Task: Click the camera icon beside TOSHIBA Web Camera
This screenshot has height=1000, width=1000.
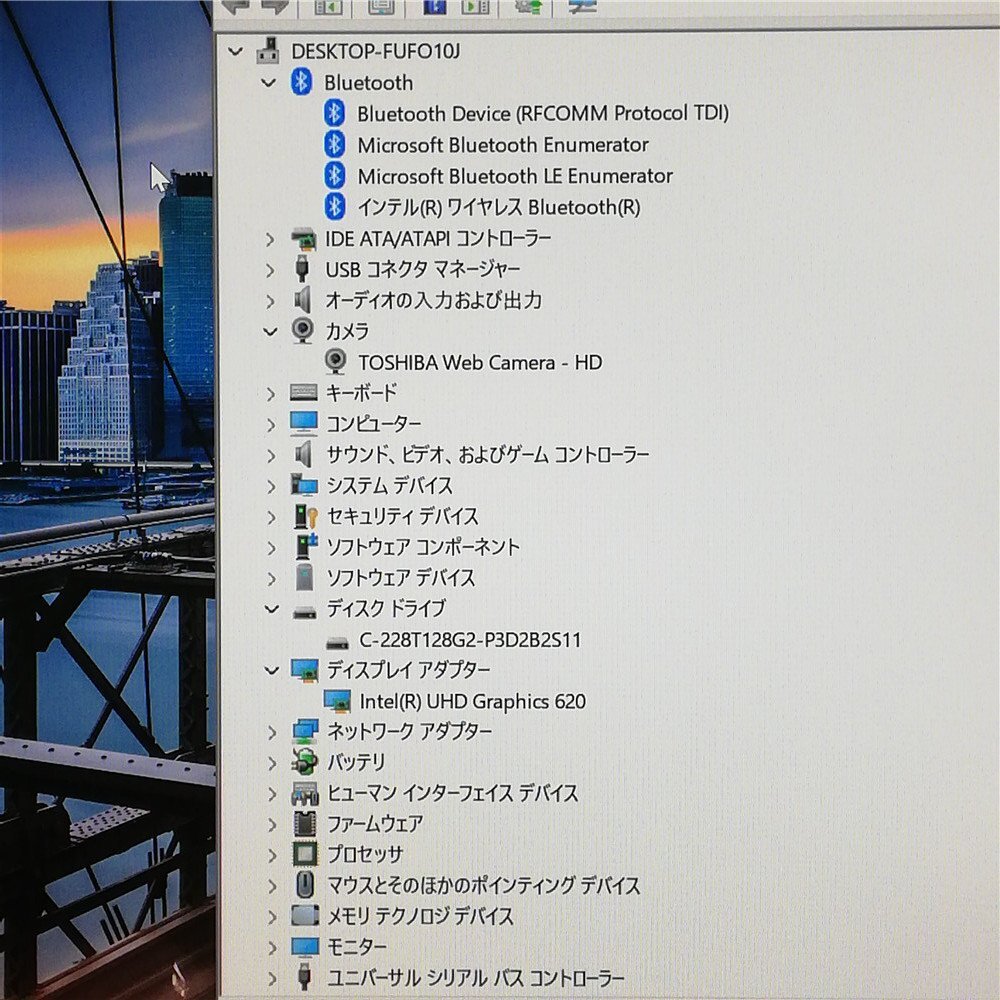Action: [x=336, y=362]
